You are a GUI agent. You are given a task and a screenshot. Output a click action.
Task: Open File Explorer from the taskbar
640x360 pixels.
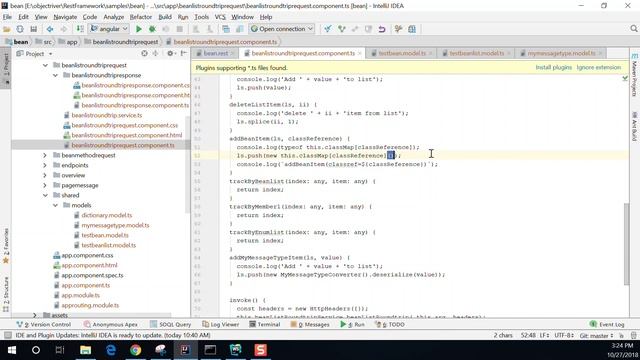coord(85,350)
